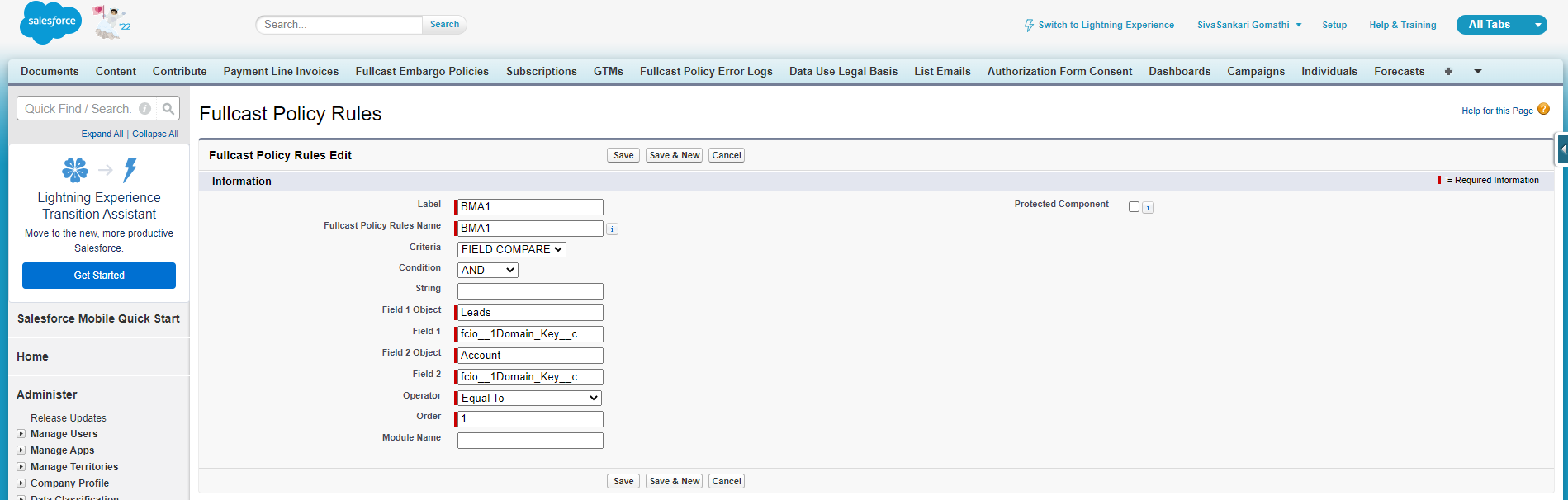Switch to the Subscriptions tab
Image resolution: width=1568 pixels, height=500 pixels.
[542, 72]
